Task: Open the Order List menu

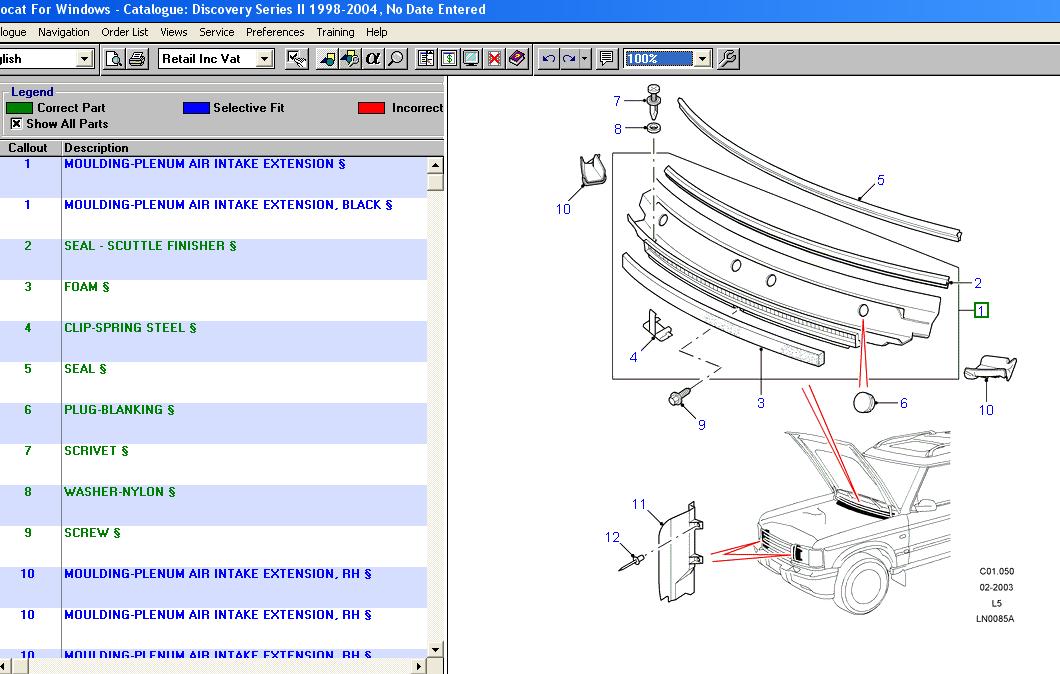Action: point(125,32)
